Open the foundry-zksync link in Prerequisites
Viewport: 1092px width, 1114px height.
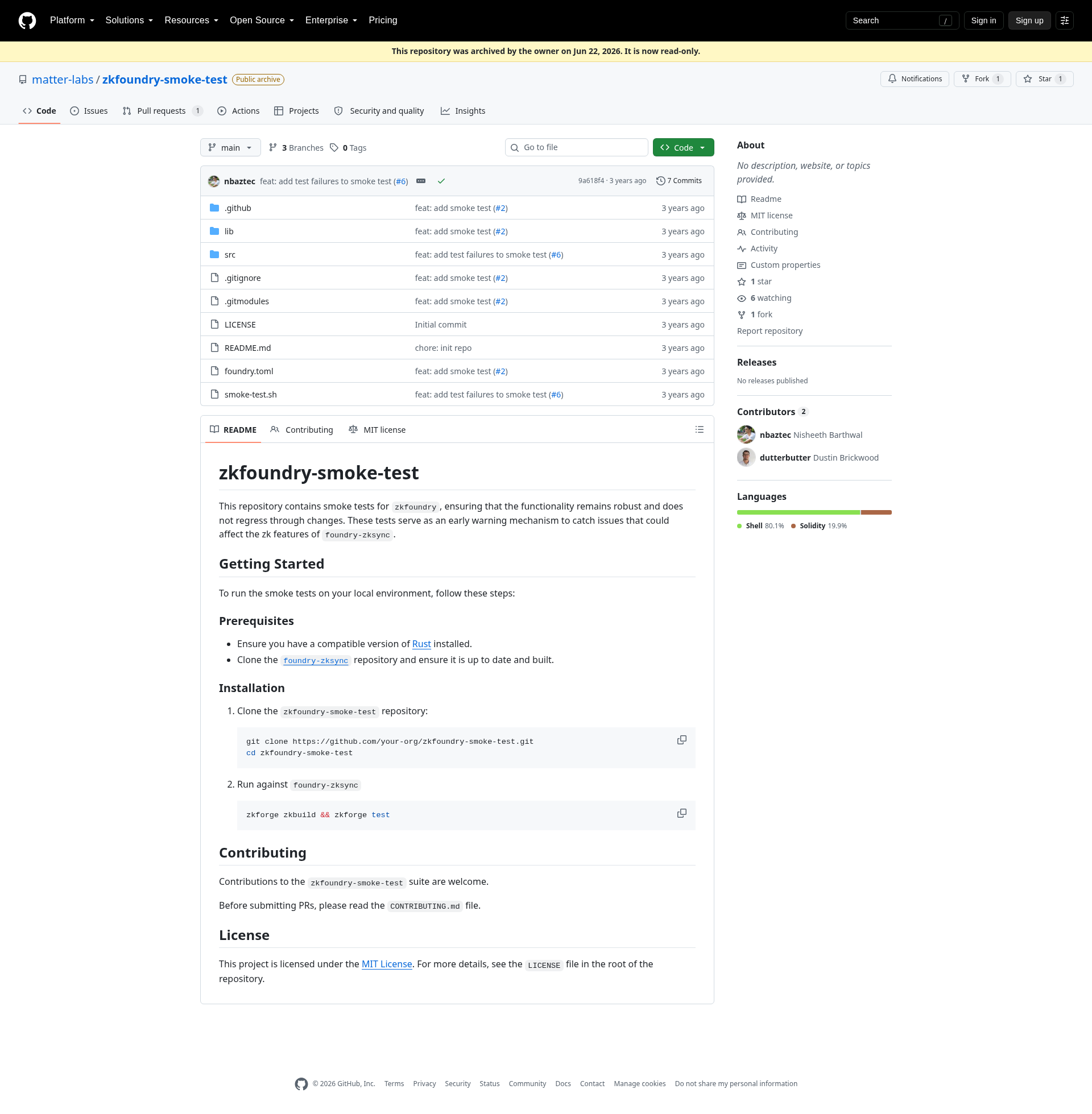pos(316,660)
